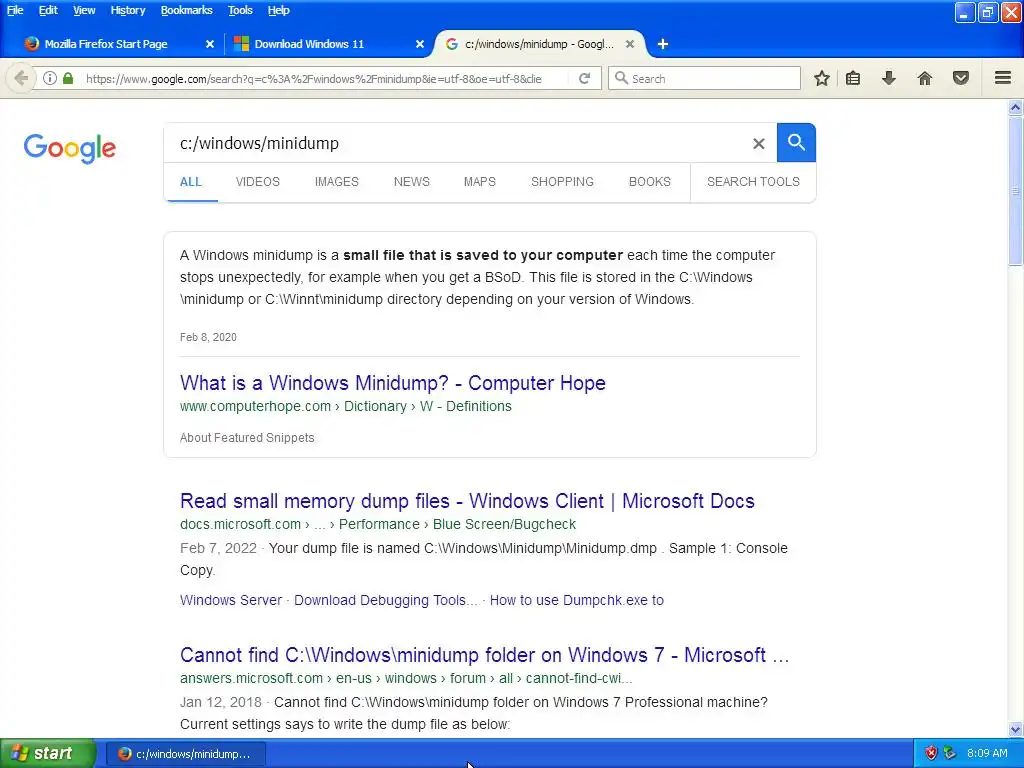Open the Edit menu

48,10
